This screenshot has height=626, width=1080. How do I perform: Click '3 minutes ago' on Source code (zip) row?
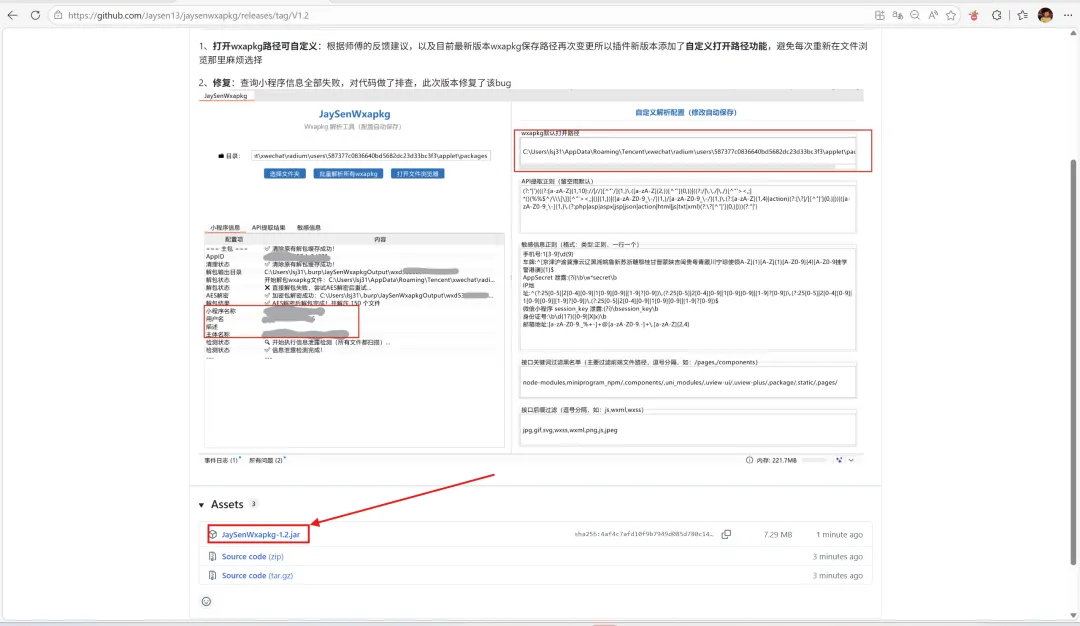837,556
